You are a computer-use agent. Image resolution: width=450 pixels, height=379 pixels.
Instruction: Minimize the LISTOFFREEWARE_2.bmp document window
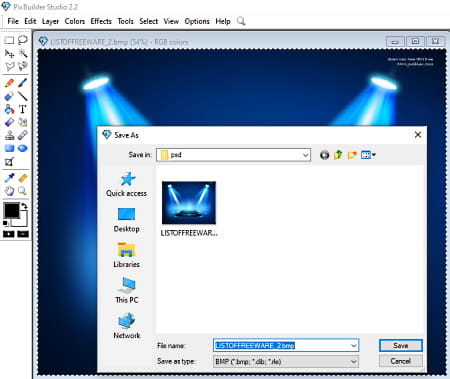click(396, 41)
